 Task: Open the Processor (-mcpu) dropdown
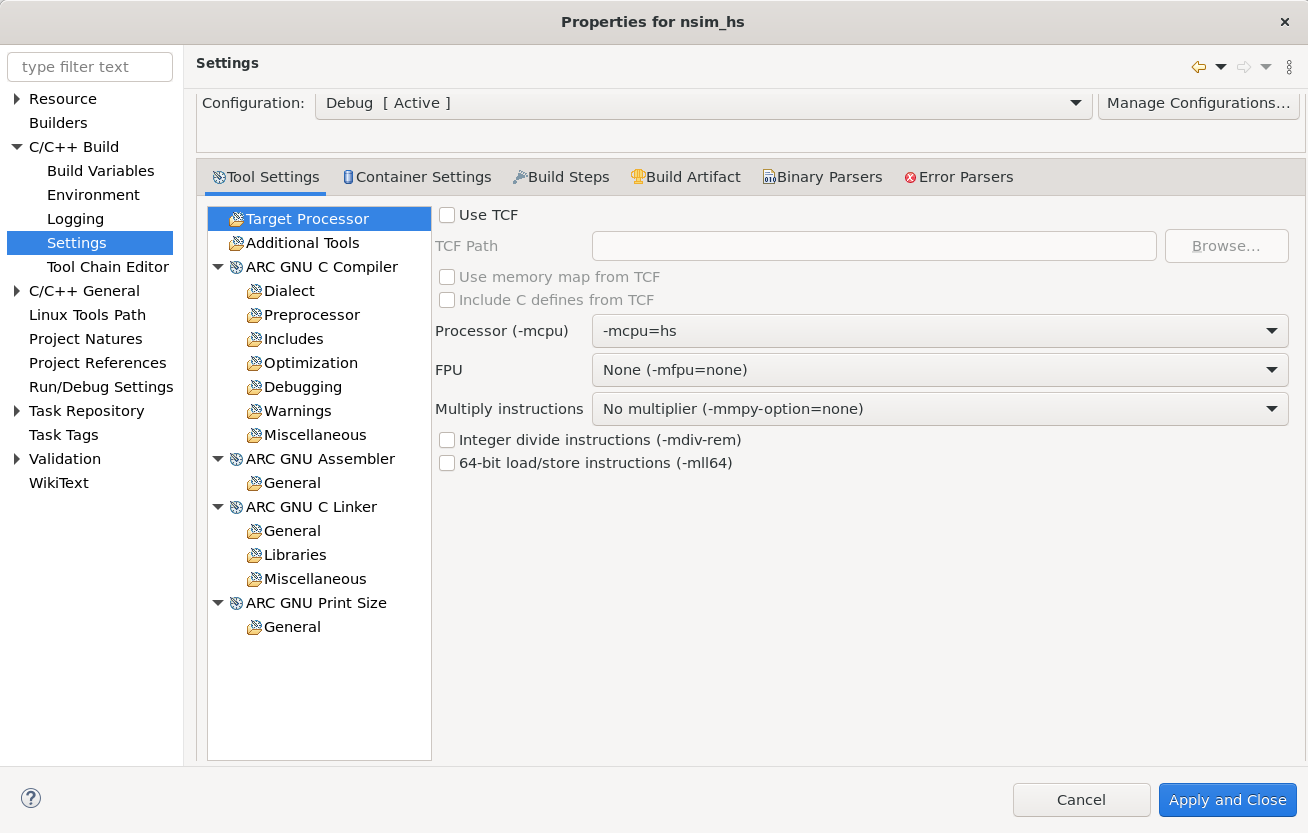[x=939, y=331]
